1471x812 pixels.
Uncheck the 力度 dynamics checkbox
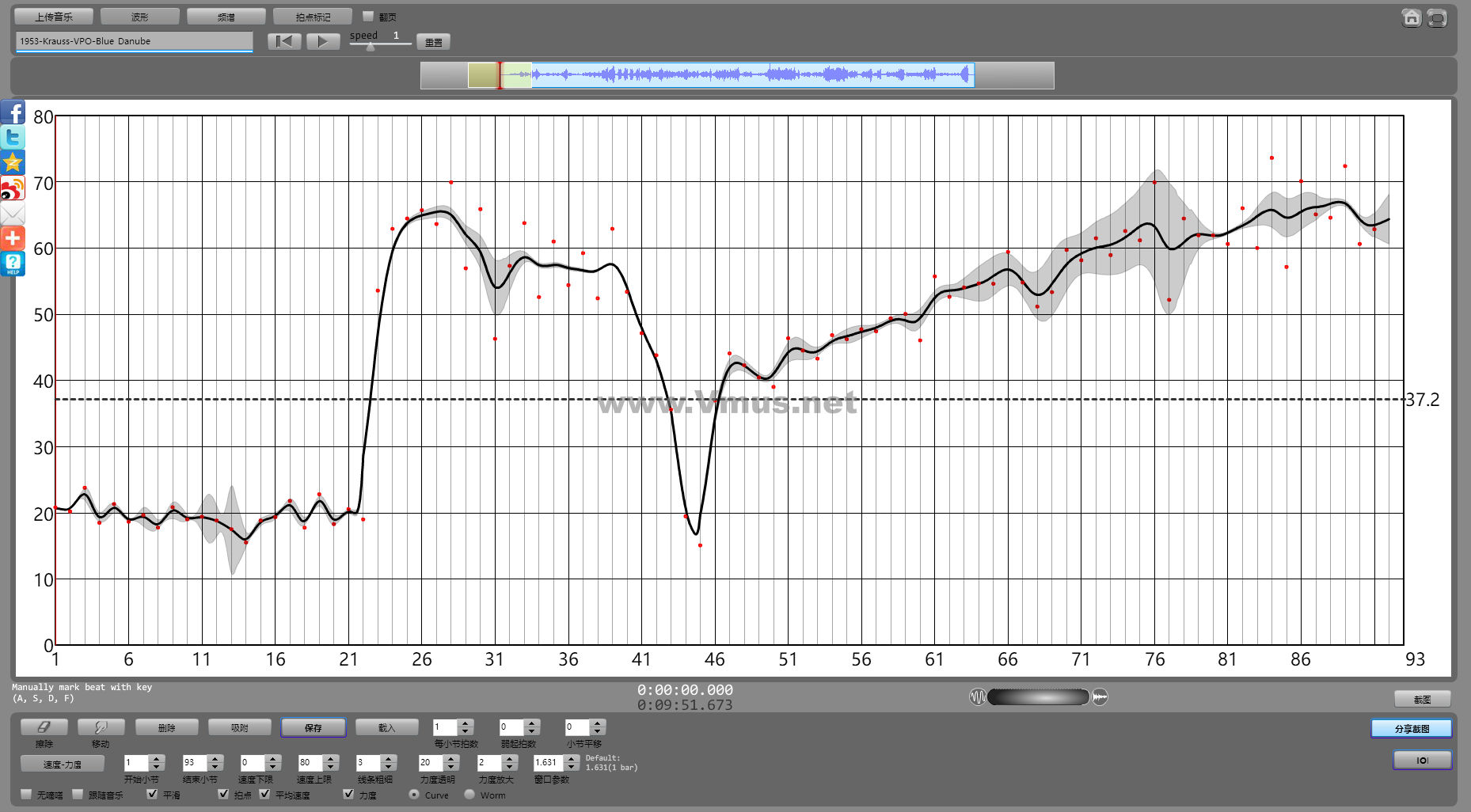348,794
